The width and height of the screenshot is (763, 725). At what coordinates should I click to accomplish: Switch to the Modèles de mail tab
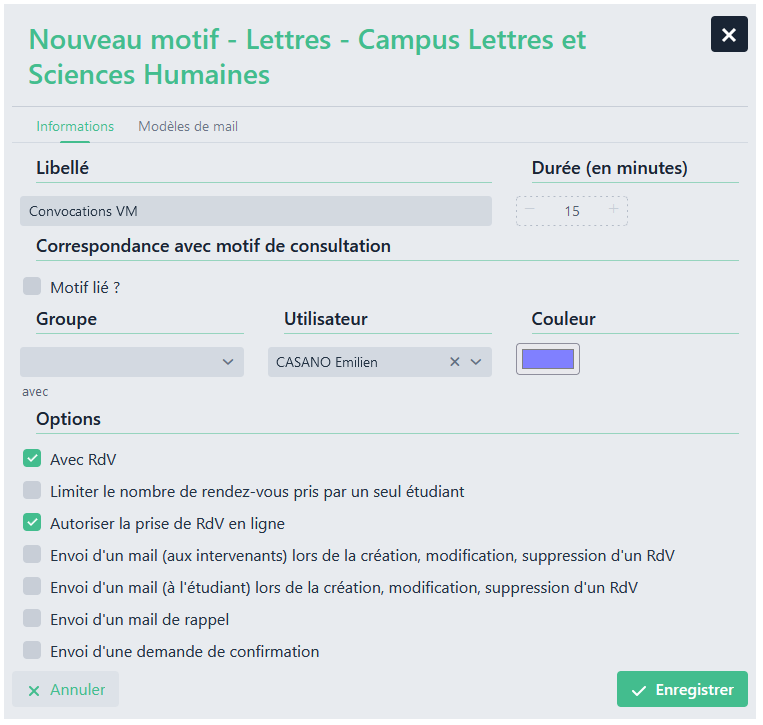[x=188, y=127]
